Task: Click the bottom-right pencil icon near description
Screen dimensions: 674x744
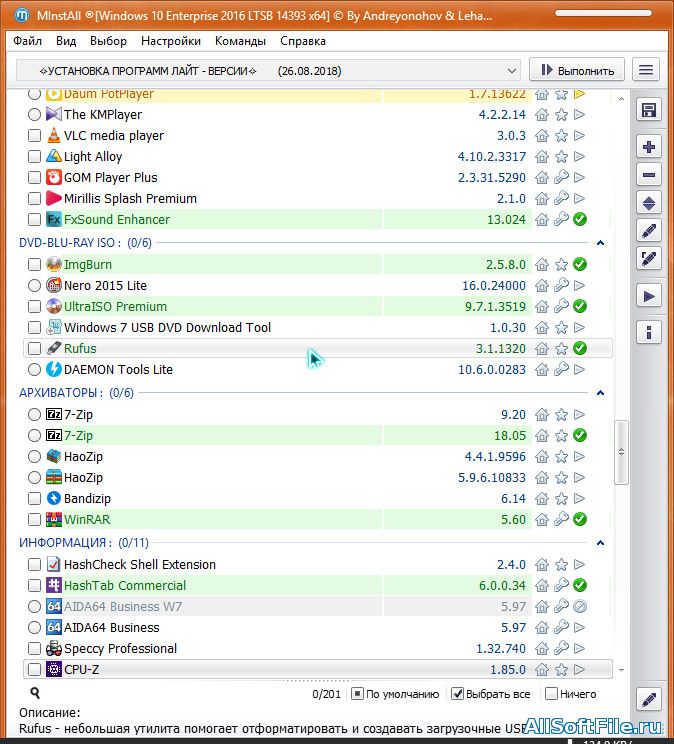Action: pyautogui.click(x=648, y=699)
